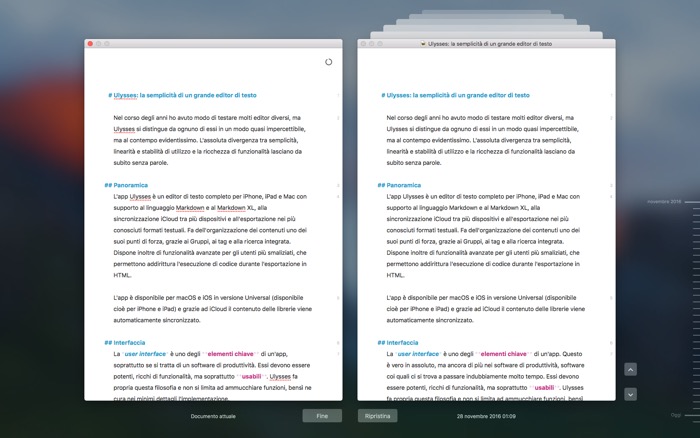Click 'Nel corso degli anni' paragraph in version window

[x=483, y=140]
